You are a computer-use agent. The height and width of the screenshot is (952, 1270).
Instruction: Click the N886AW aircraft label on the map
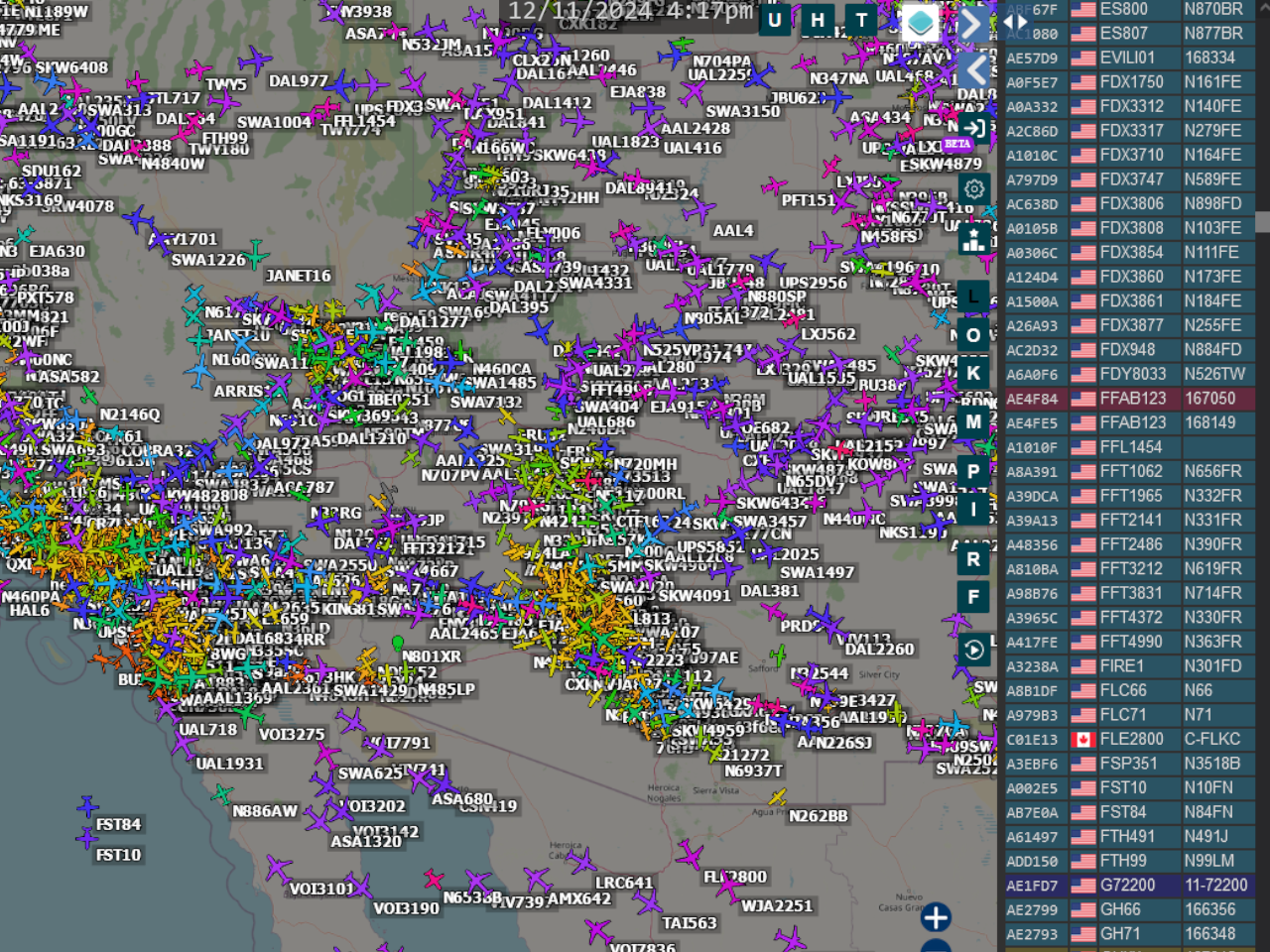[265, 811]
